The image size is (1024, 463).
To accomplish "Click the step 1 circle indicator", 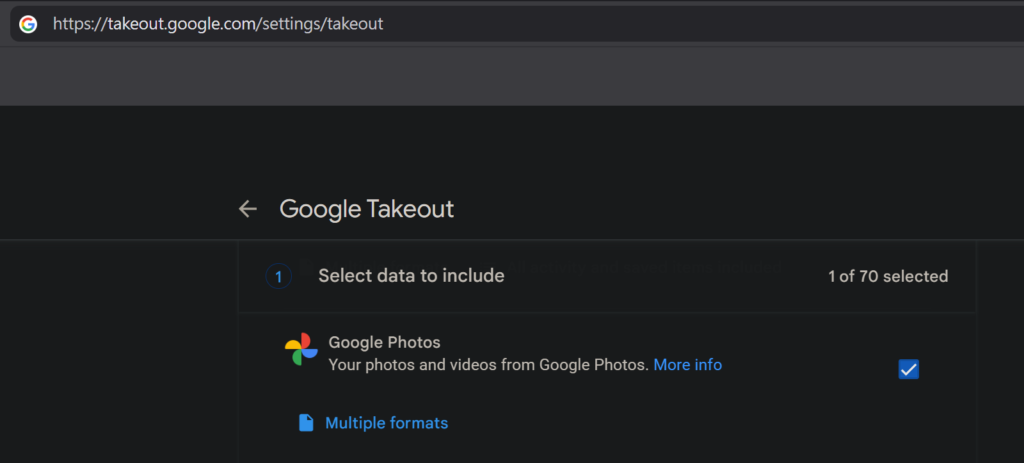I will 278,277.
